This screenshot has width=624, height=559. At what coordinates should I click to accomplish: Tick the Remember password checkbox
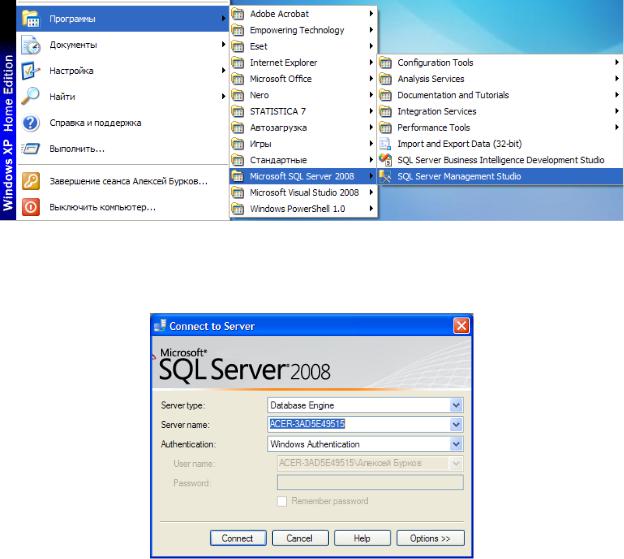click(282, 501)
